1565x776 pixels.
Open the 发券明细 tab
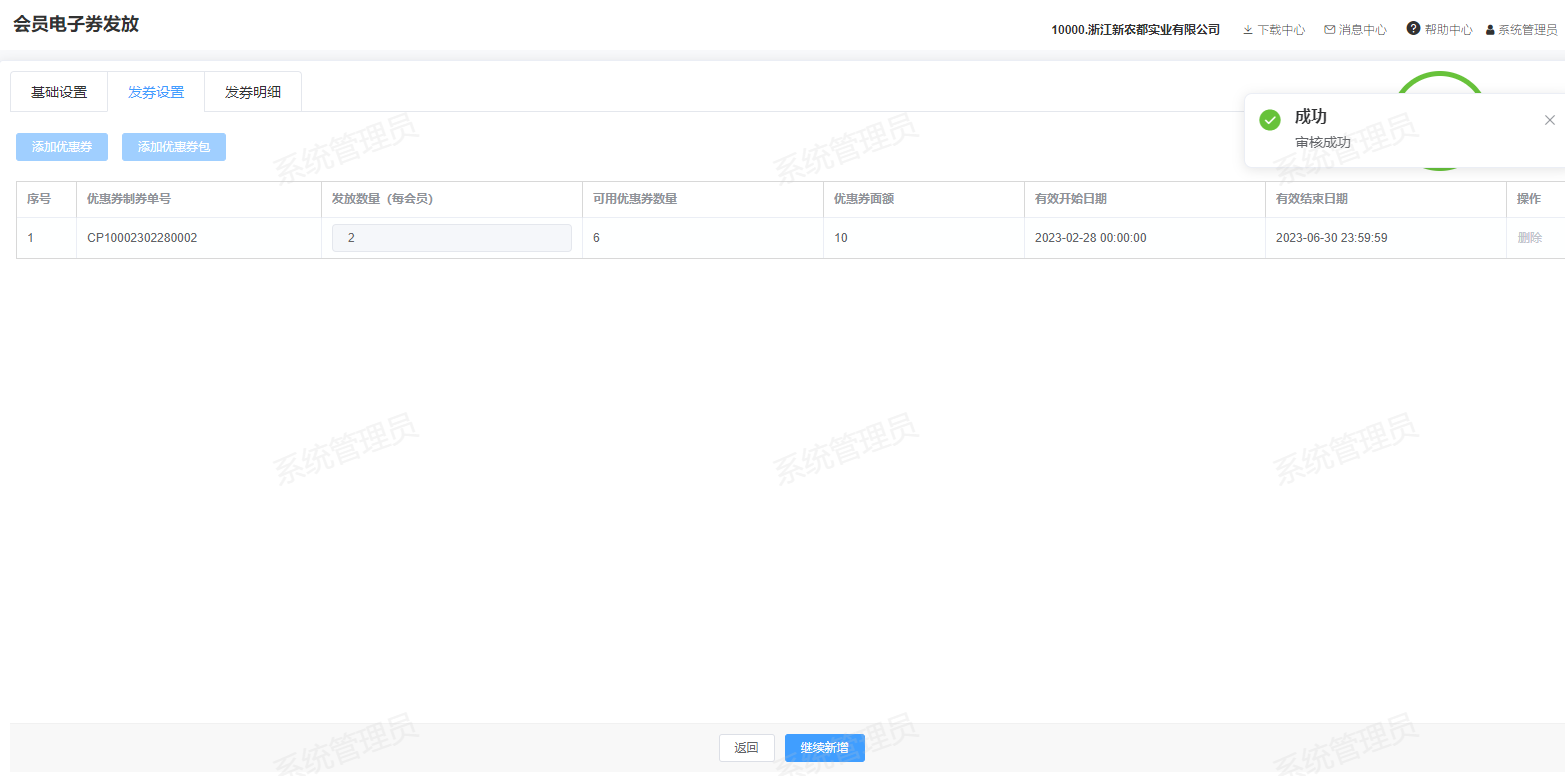point(253,92)
